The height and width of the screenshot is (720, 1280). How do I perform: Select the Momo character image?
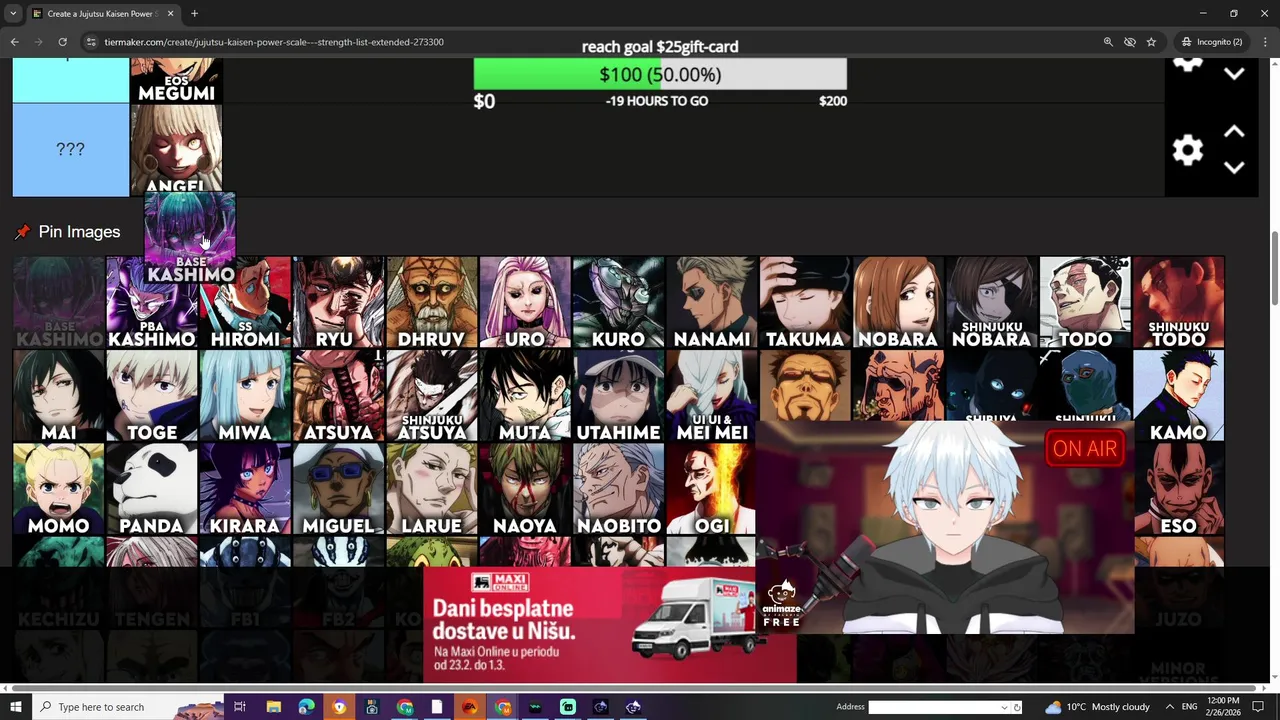[59, 489]
